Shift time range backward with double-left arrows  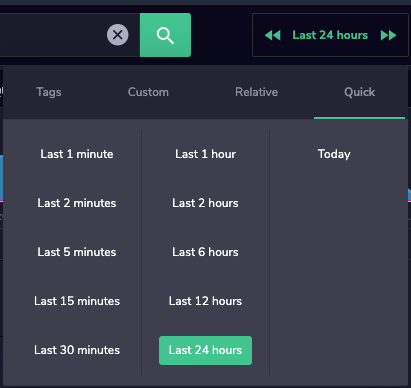pyautogui.click(x=273, y=35)
